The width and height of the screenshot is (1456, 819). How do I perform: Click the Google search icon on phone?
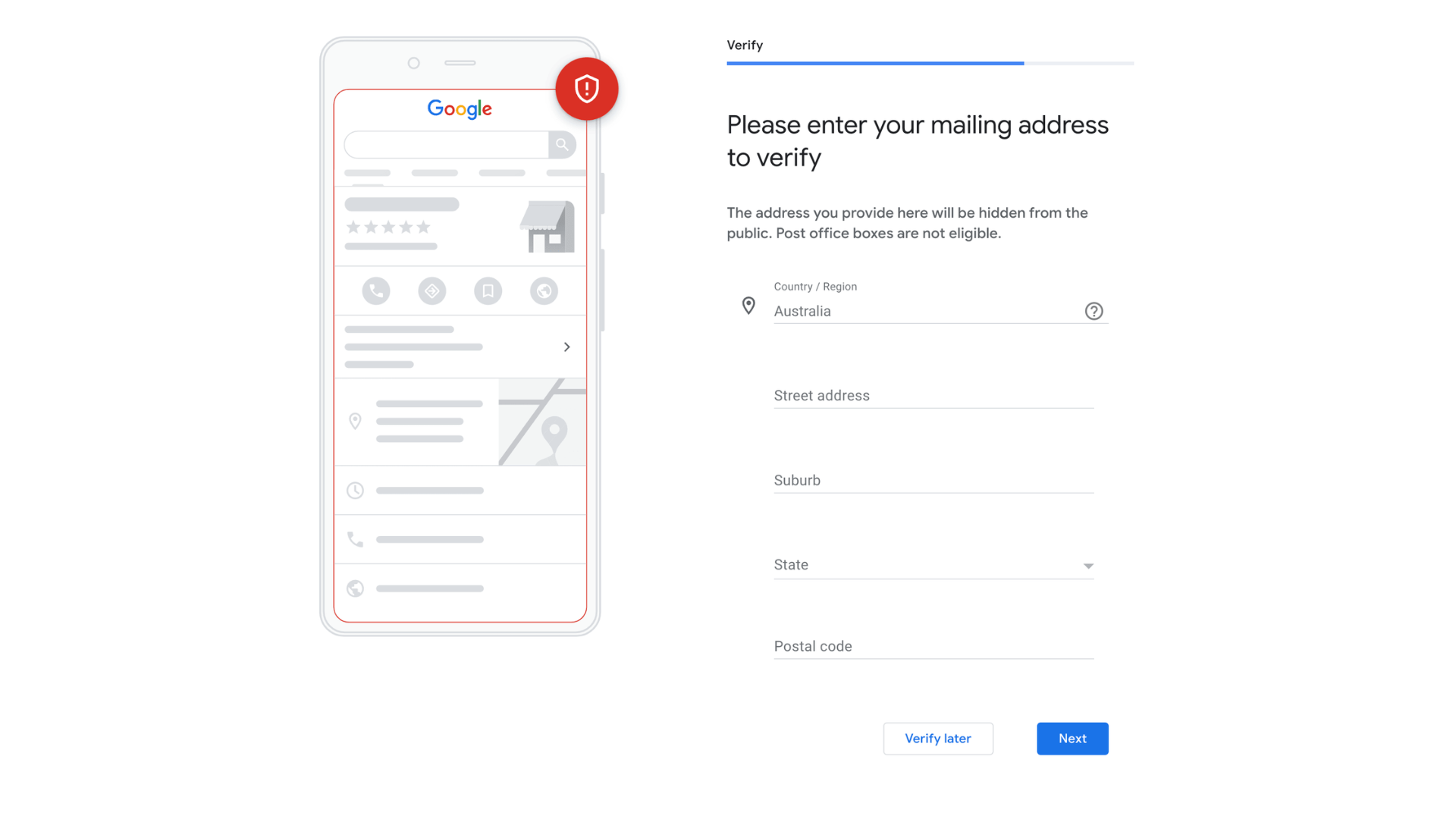point(562,144)
